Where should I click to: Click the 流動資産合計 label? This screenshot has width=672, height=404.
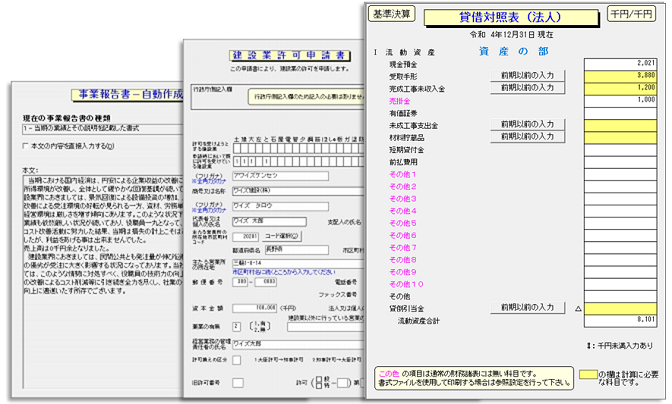418,321
